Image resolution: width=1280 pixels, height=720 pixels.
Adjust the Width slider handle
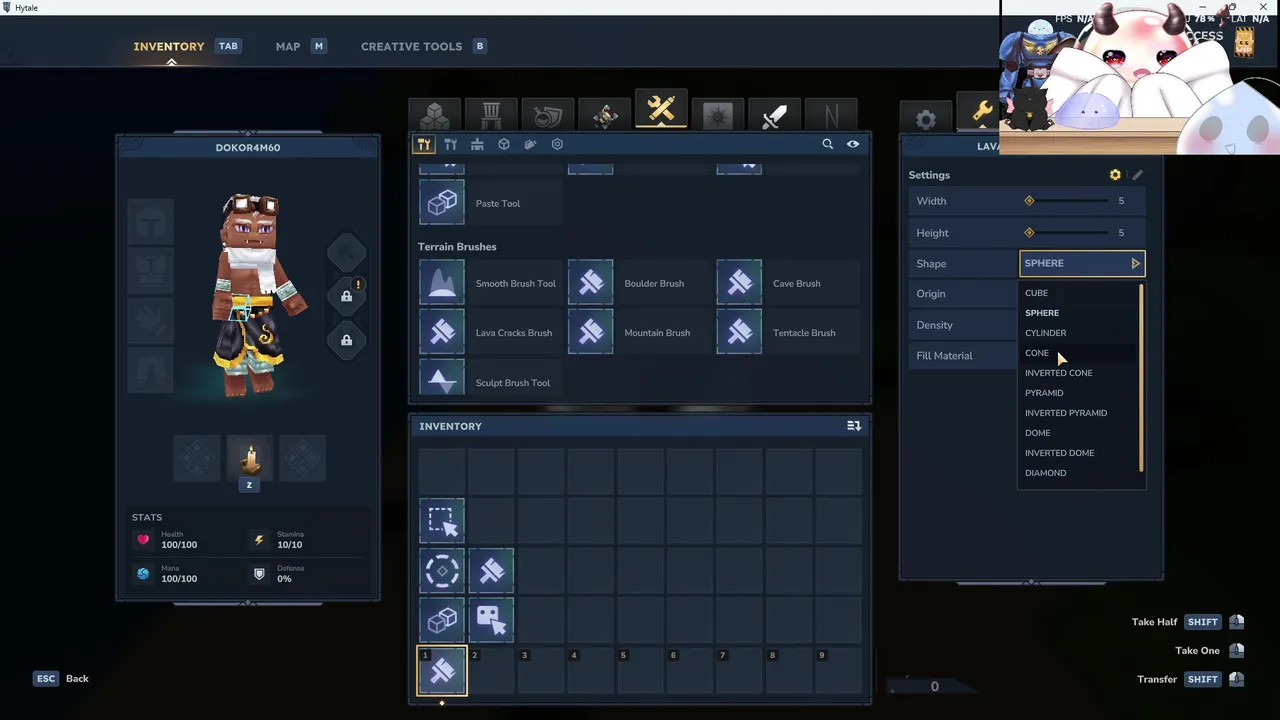coord(1029,201)
